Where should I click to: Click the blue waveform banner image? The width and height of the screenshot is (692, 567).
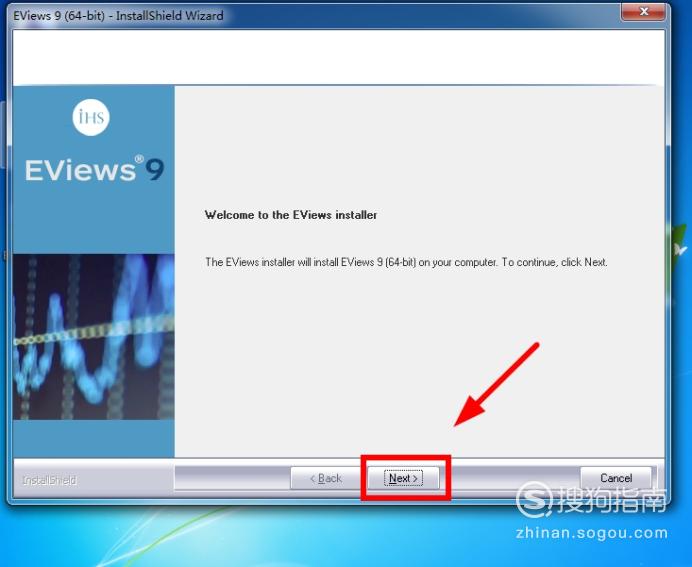tap(94, 337)
